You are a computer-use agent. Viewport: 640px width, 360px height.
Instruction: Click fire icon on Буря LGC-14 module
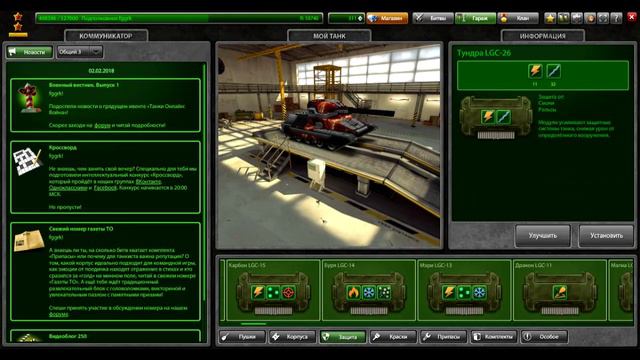click(x=353, y=292)
